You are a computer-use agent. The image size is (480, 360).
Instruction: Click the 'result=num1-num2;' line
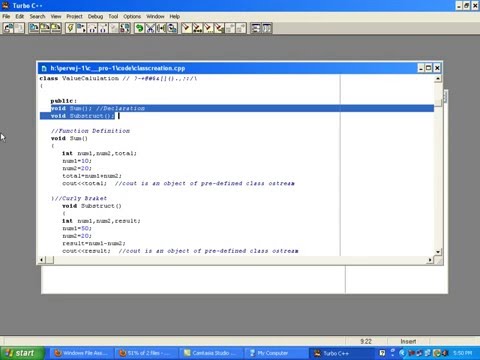(94, 243)
